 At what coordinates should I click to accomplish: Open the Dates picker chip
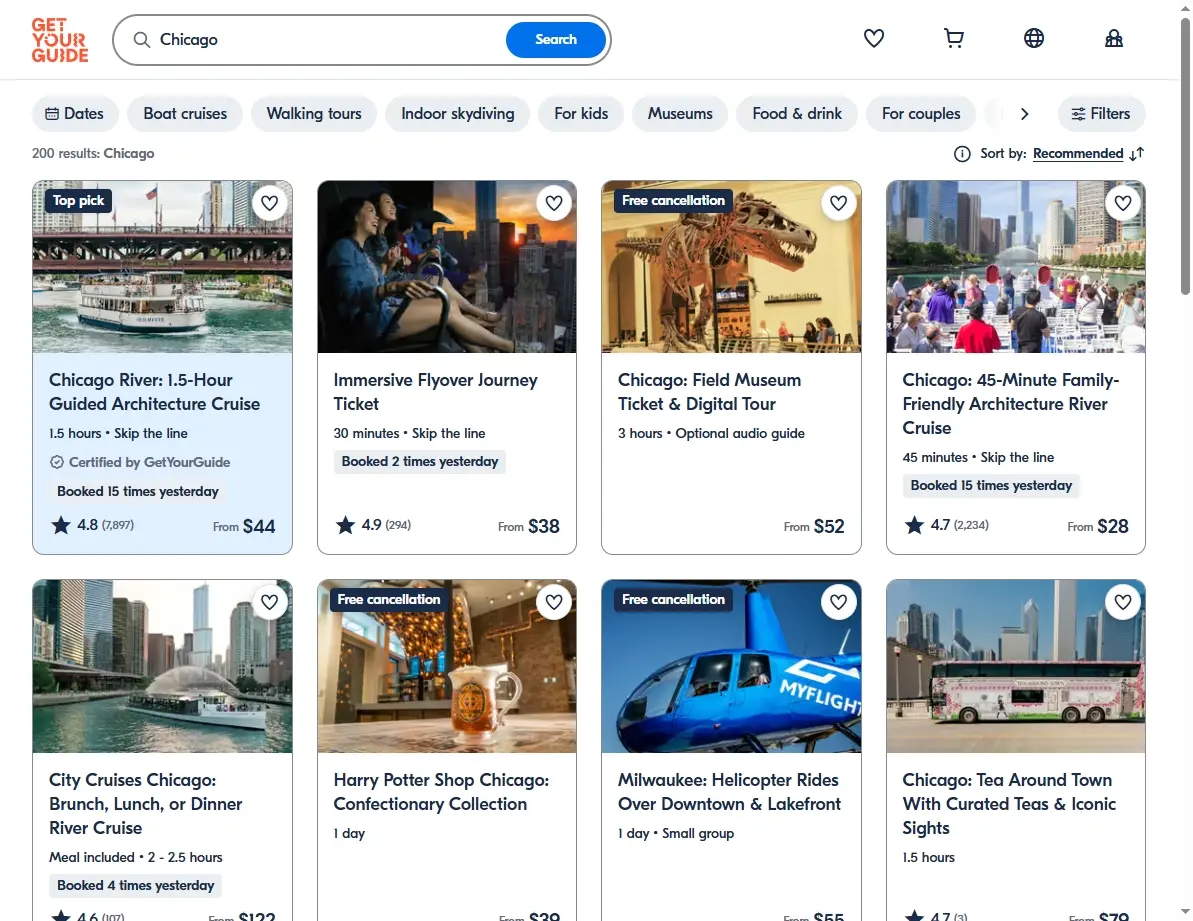click(x=75, y=113)
